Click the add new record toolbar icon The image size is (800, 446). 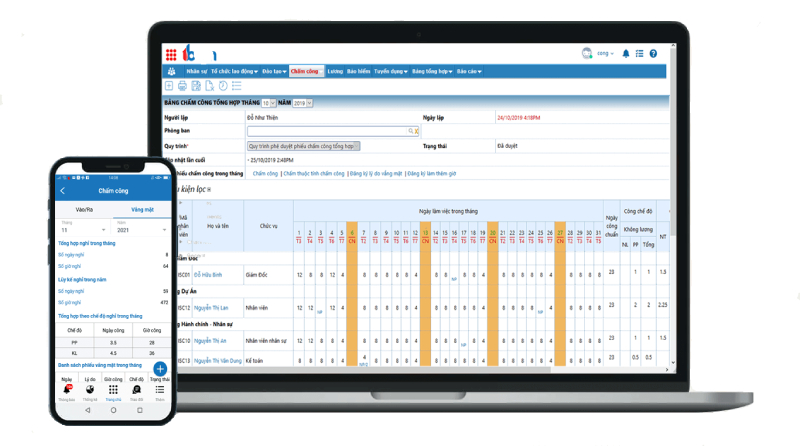(x=169, y=86)
